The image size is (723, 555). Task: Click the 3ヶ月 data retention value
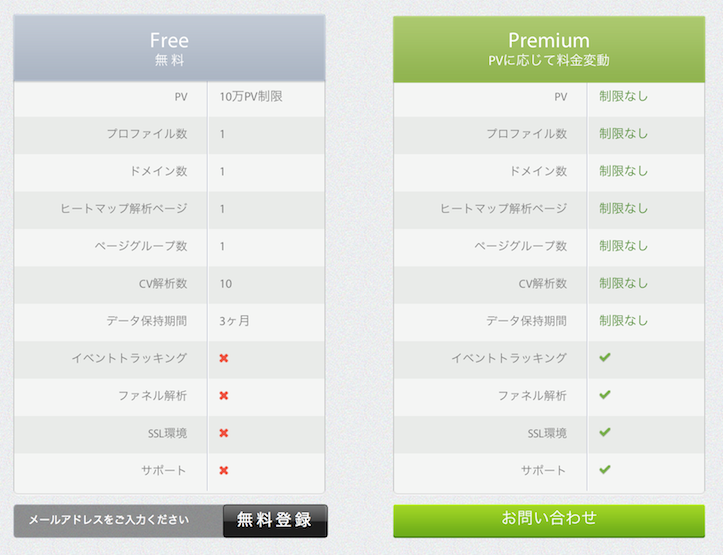235,321
